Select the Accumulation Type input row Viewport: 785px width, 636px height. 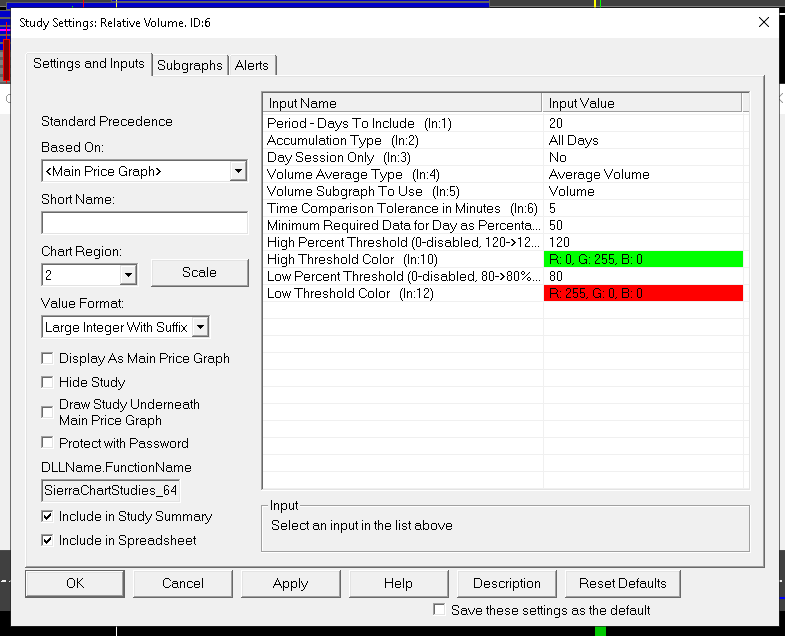[x=503, y=140]
